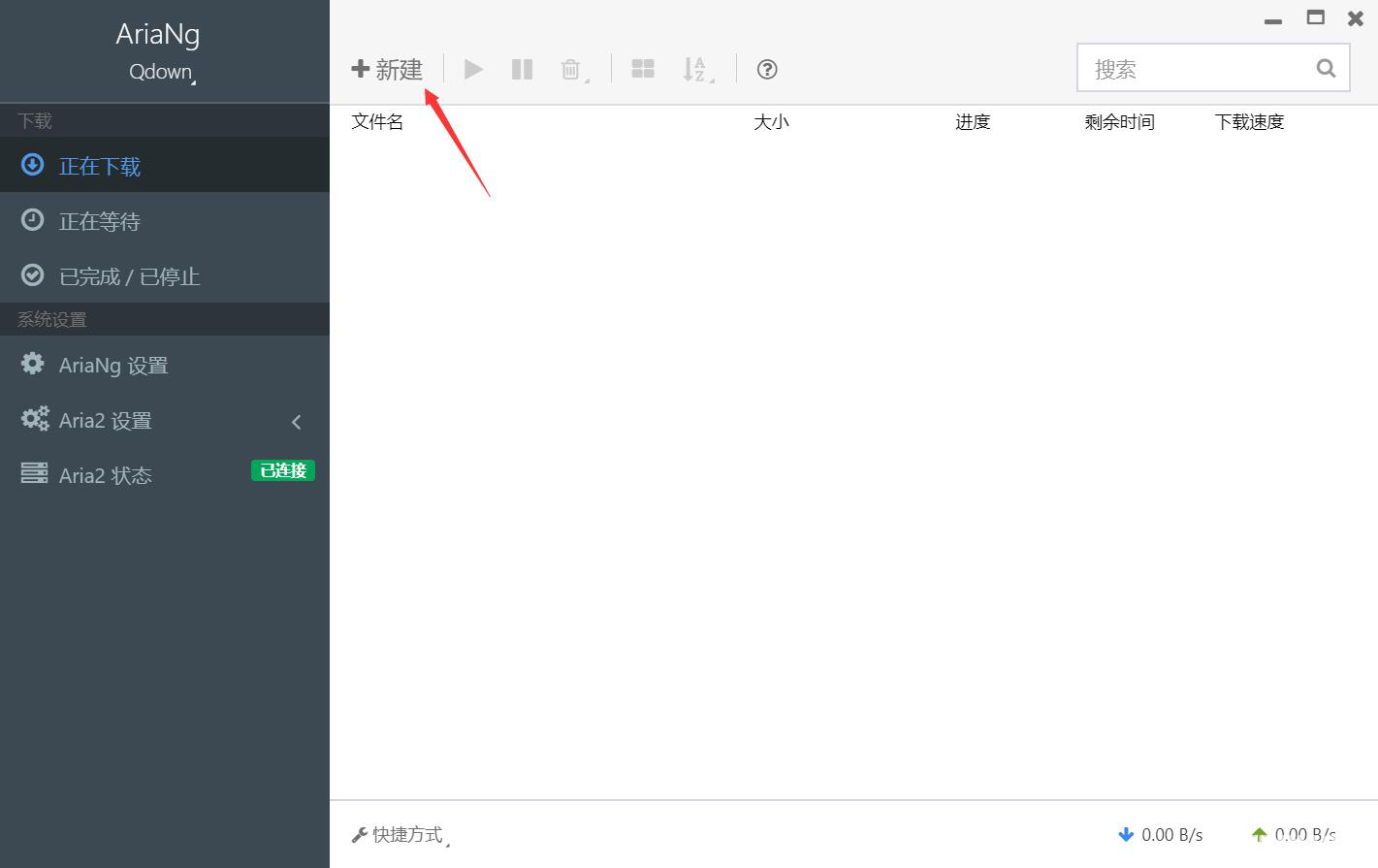Click the server icon beside Aria2 状态
Screen dimensions: 1378x868
(x=35, y=473)
